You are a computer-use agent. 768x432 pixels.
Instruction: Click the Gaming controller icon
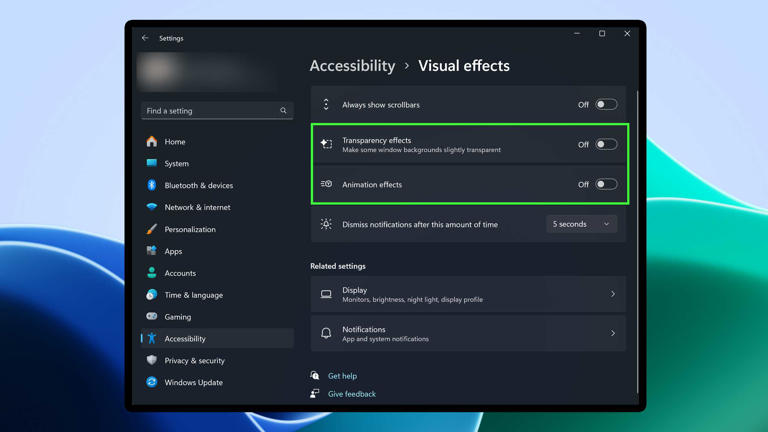pos(152,316)
